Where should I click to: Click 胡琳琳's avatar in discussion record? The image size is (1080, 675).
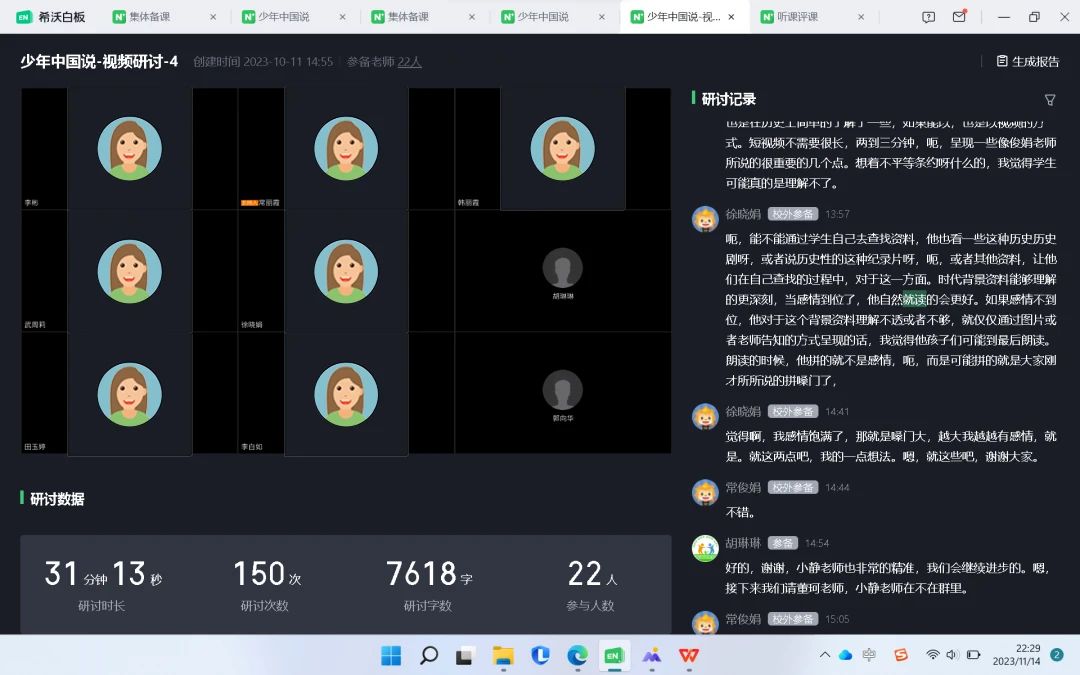click(x=705, y=548)
